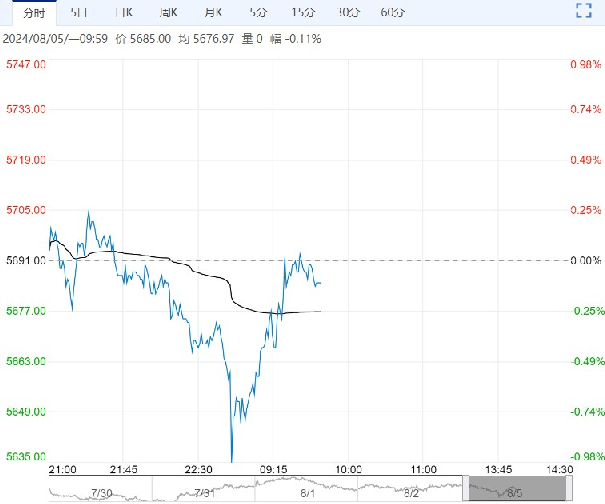605x504 pixels.
Task: Select the 日K daily candlestick tab
Action: tap(124, 12)
